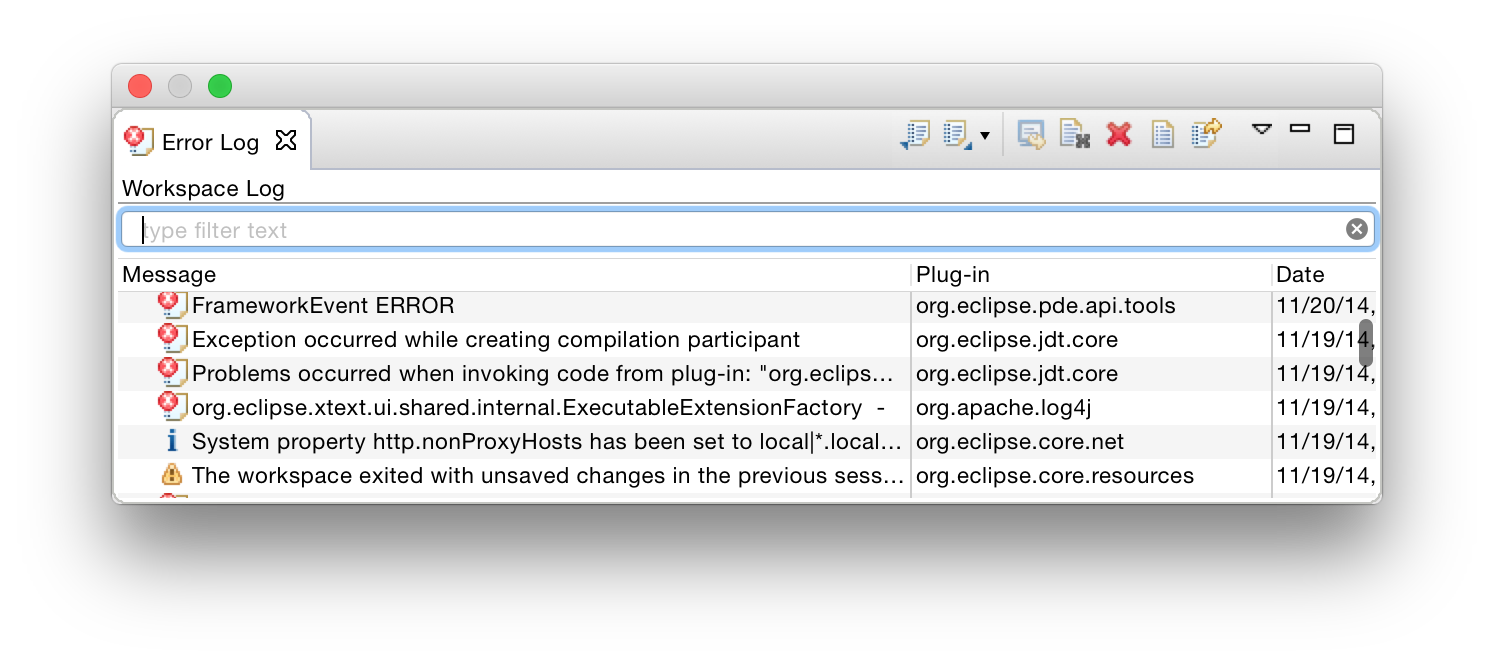
Task: Maximize the Error Log view panel
Action: click(x=1344, y=134)
